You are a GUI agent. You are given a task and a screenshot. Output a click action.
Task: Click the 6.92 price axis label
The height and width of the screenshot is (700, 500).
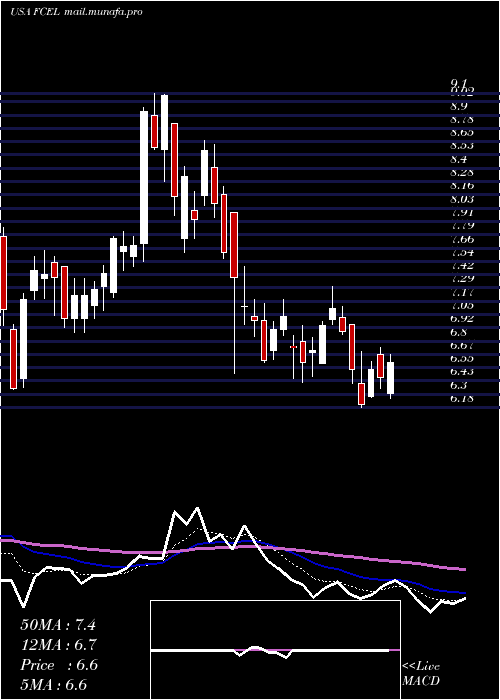point(462,318)
